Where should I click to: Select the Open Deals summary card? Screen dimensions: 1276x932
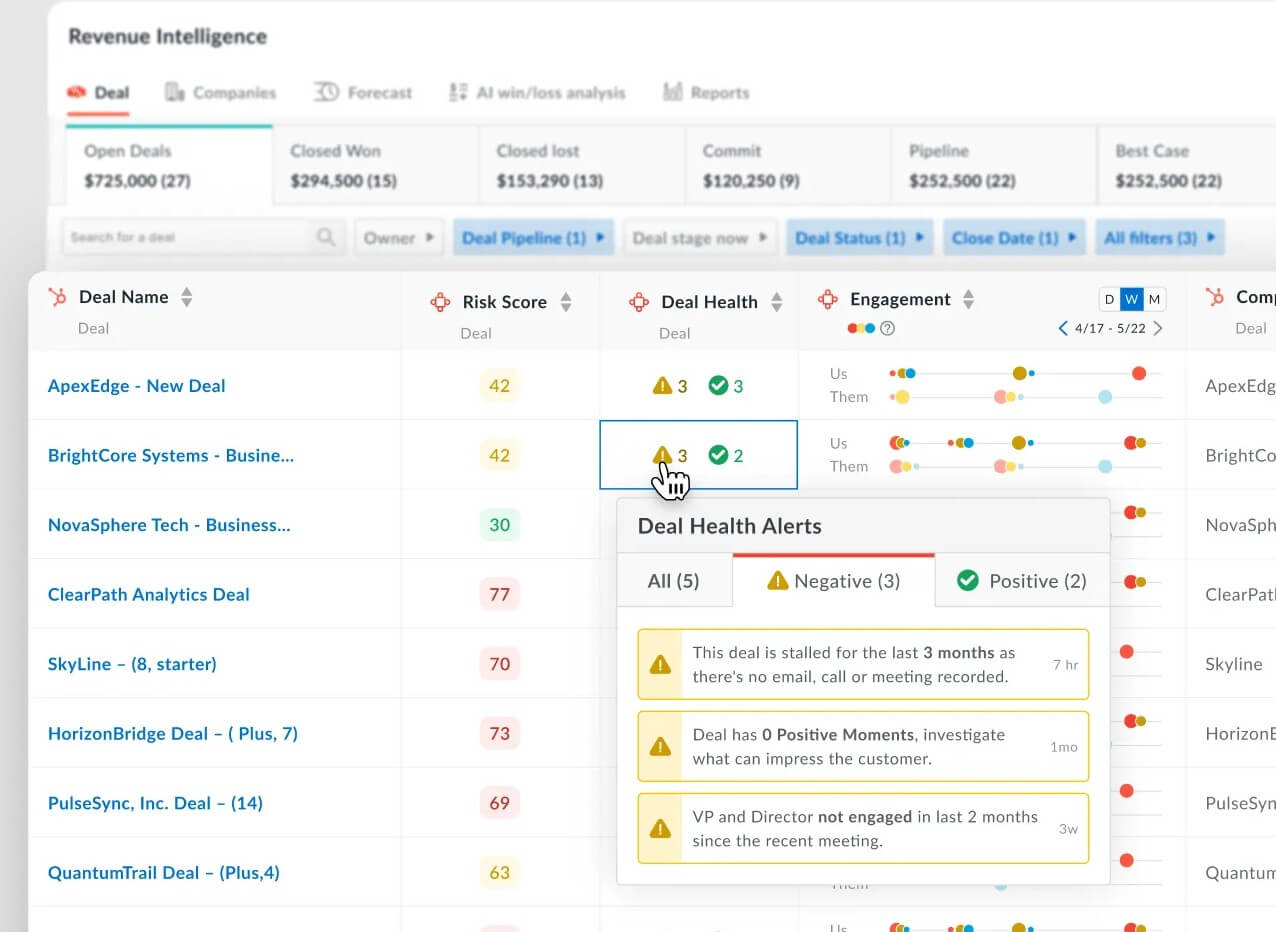click(x=169, y=166)
